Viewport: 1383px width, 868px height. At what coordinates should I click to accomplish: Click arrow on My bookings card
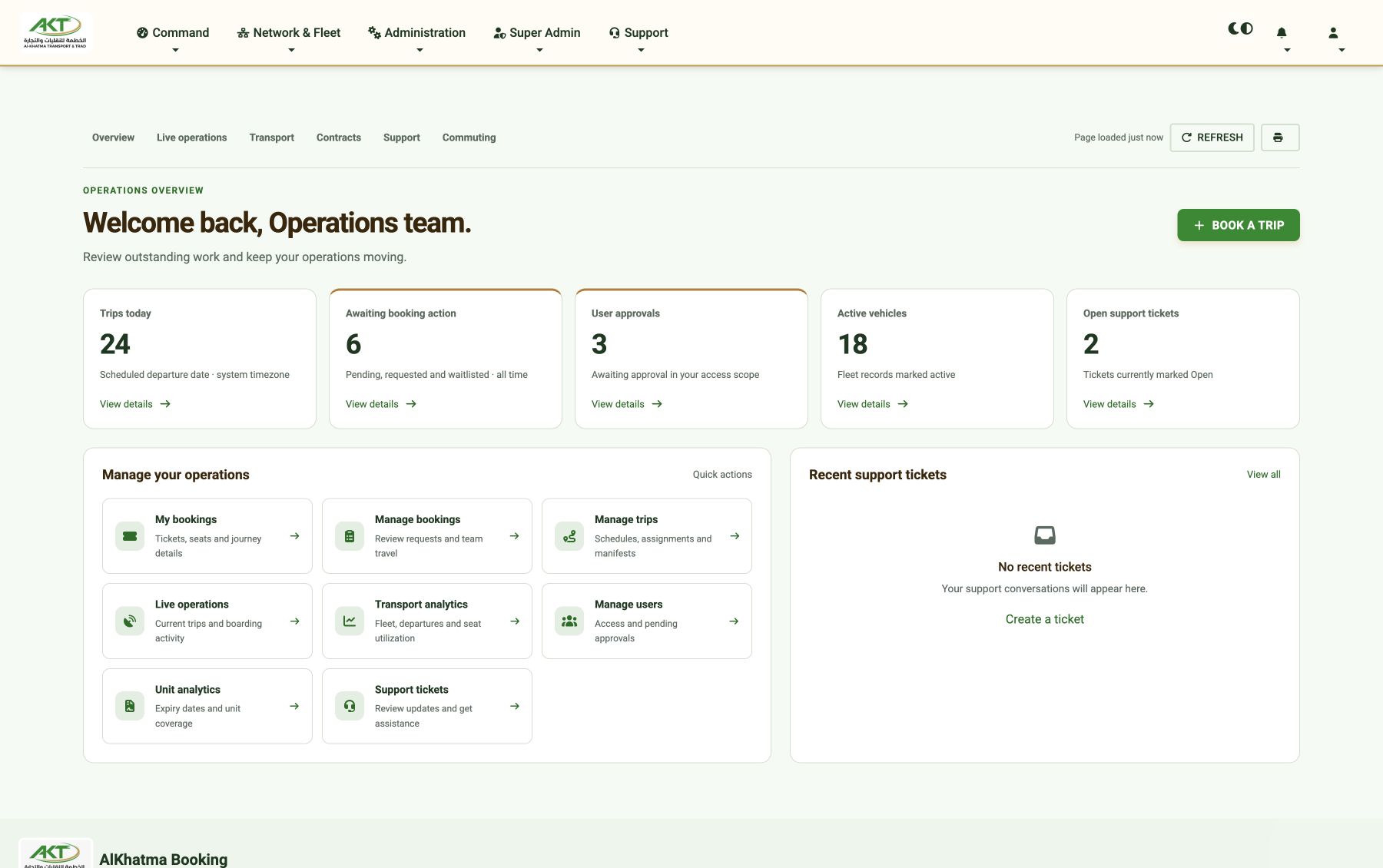pos(294,536)
